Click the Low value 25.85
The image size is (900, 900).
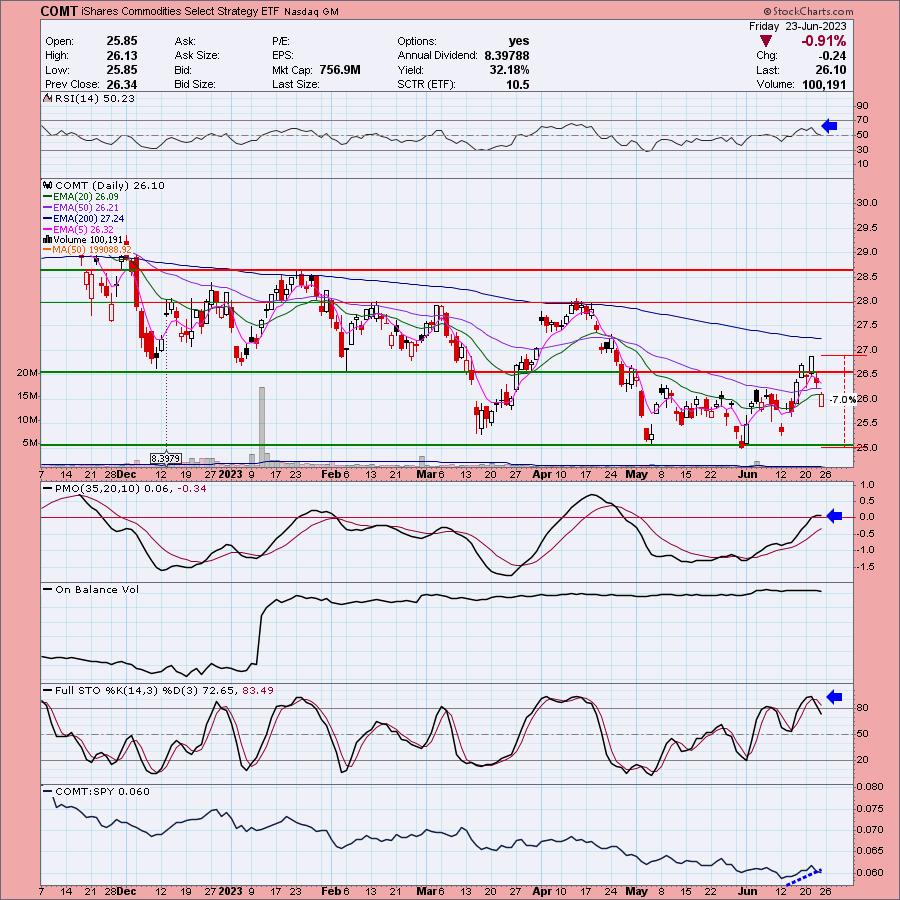pyautogui.click(x=122, y=70)
